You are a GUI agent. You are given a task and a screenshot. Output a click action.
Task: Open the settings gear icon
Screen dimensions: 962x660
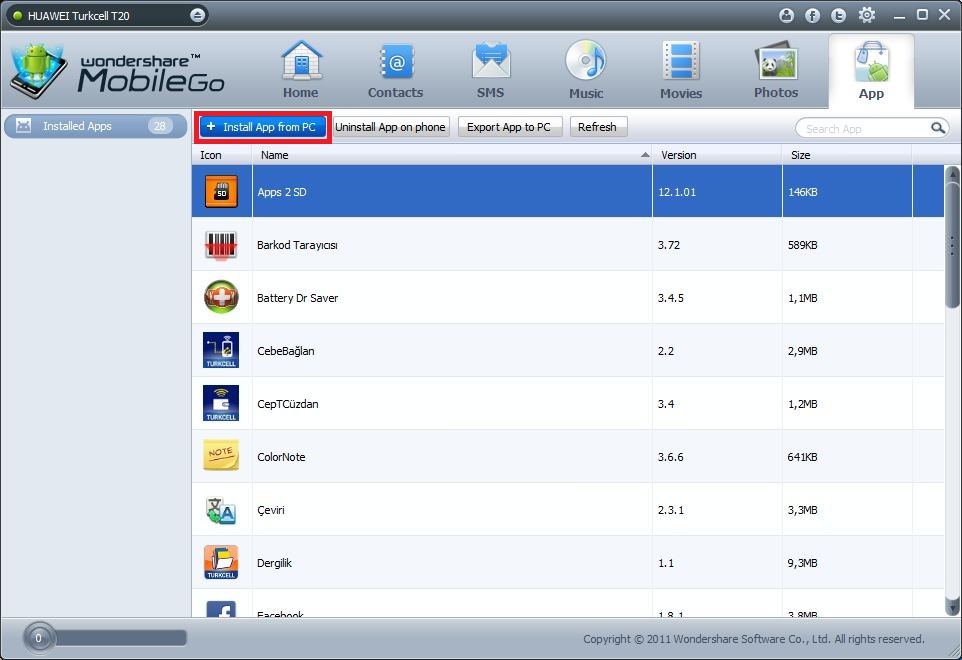coord(866,15)
